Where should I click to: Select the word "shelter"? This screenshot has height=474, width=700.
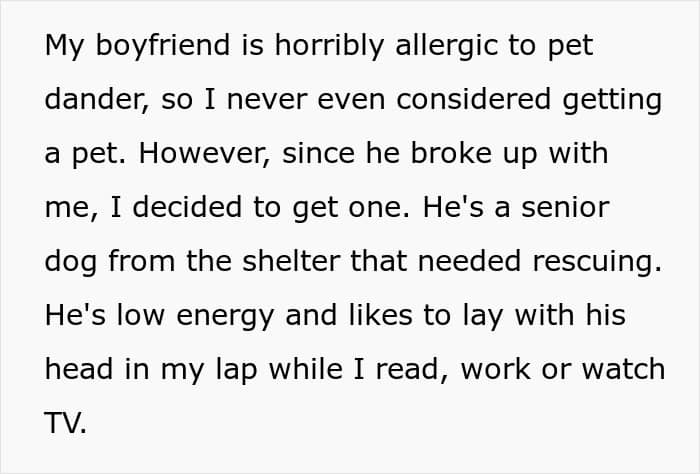291,261
